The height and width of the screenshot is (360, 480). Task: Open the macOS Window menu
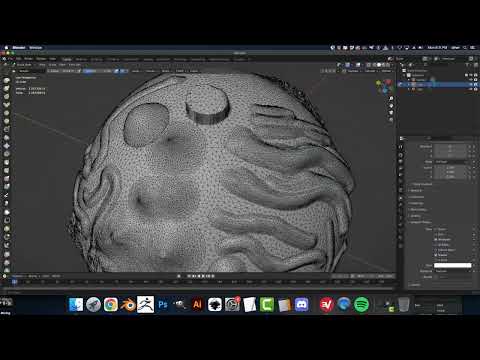[35, 48]
